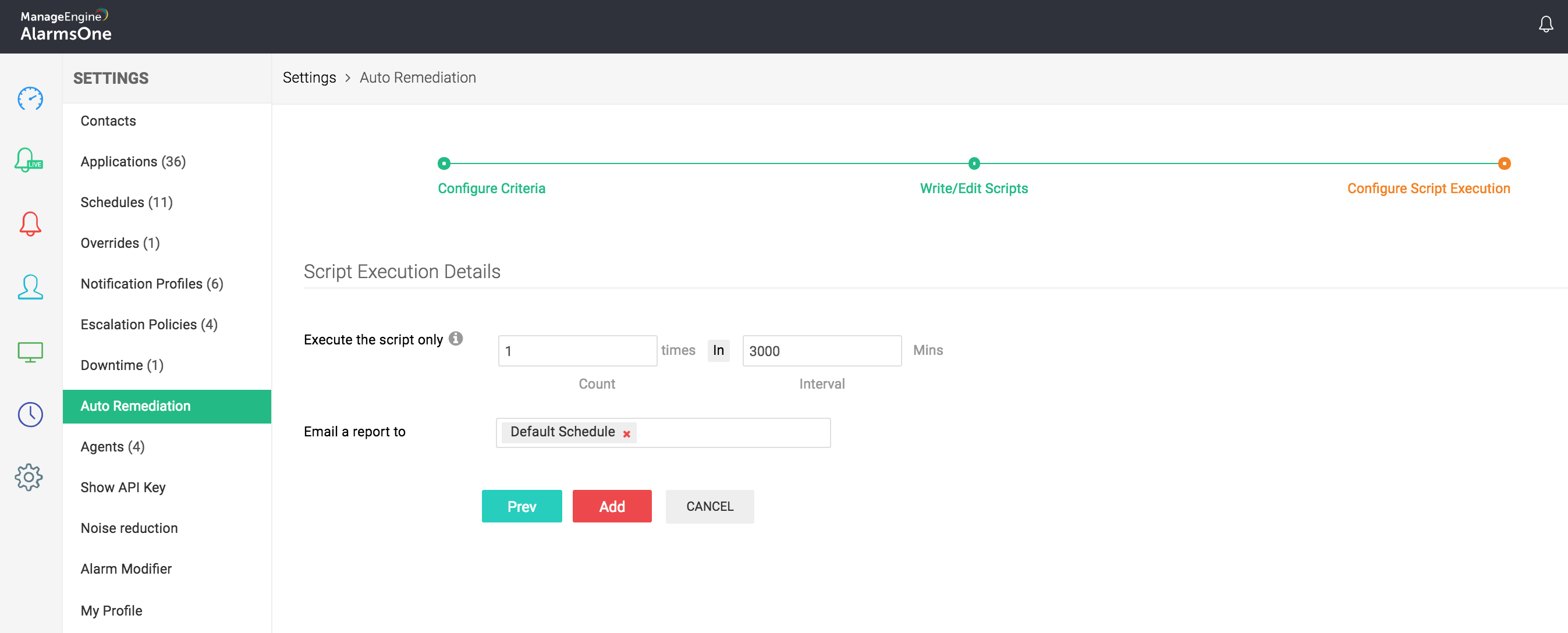1568x633 pixels.
Task: Open Noise reduction settings
Action: pyautogui.click(x=129, y=528)
